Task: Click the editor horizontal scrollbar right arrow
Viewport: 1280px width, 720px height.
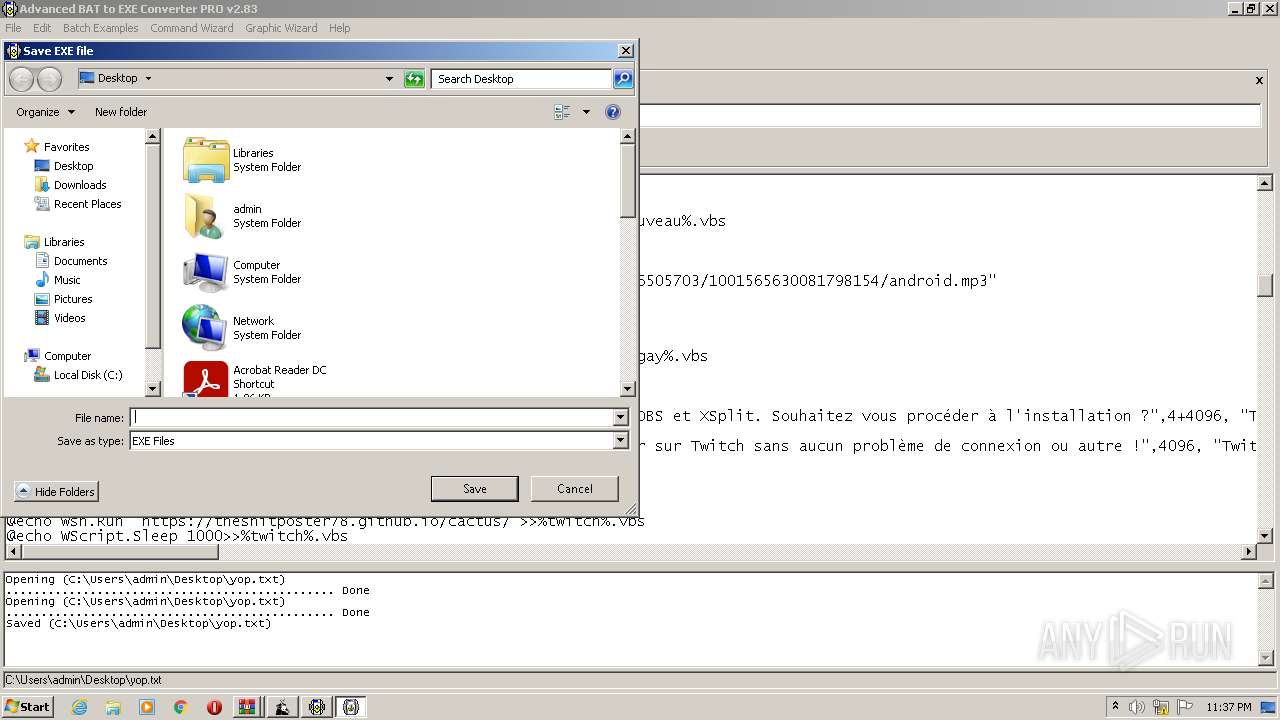Action: click(x=1248, y=552)
